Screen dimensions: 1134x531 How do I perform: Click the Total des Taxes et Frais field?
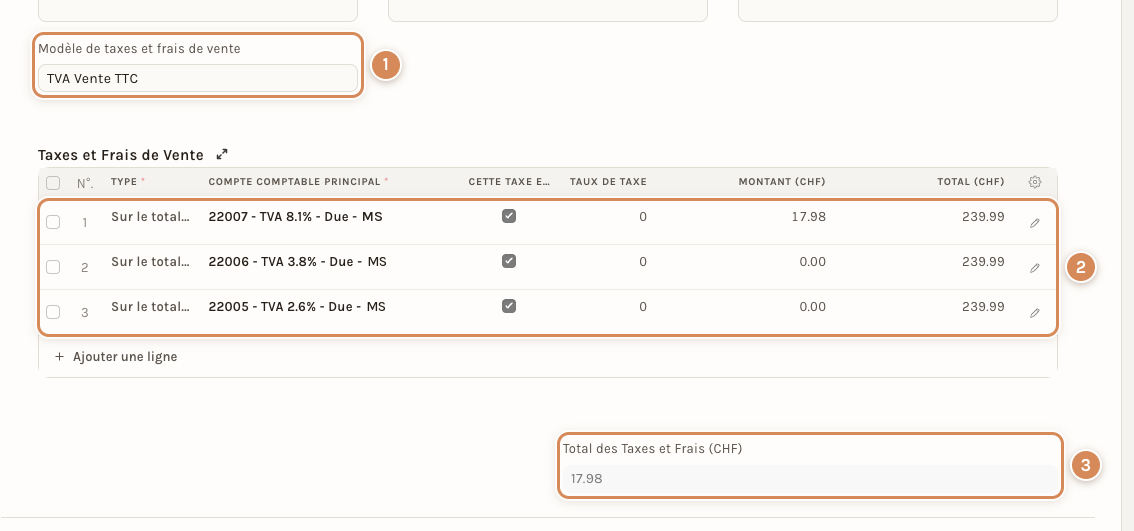coord(809,478)
